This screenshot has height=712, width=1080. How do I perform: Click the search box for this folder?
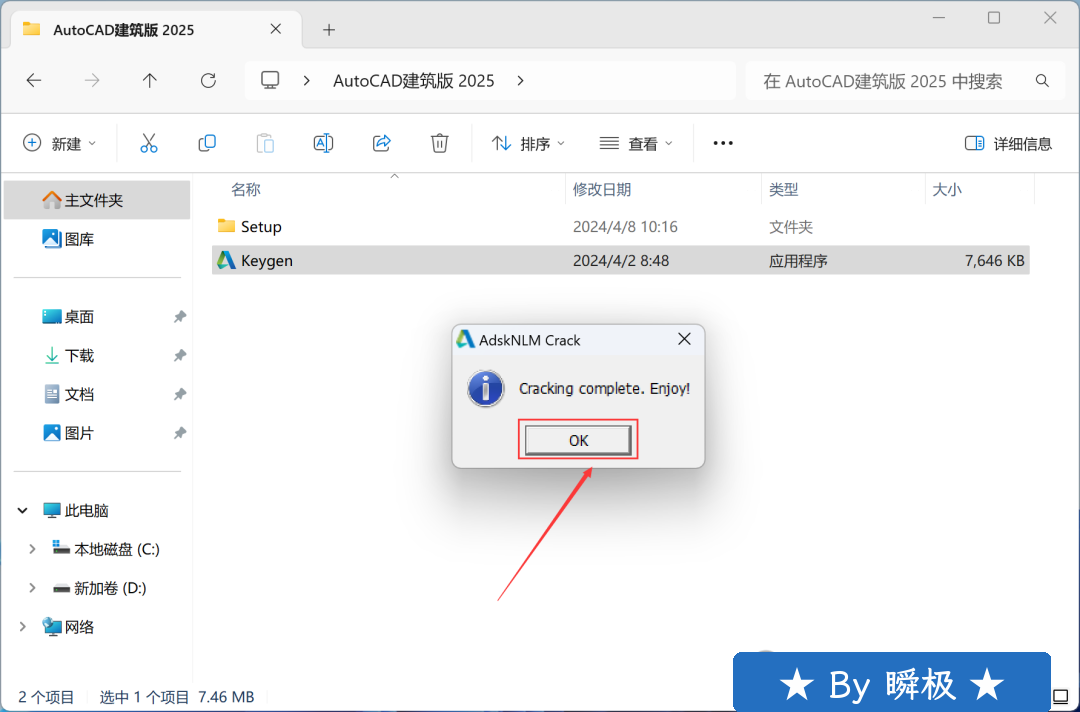pos(895,81)
